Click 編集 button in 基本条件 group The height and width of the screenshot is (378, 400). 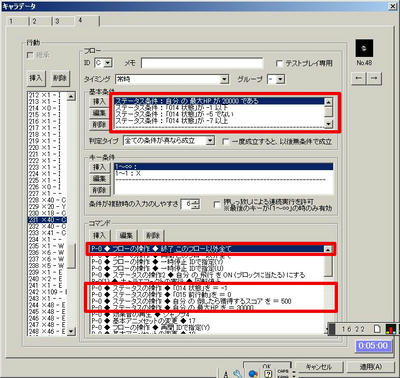point(99,113)
